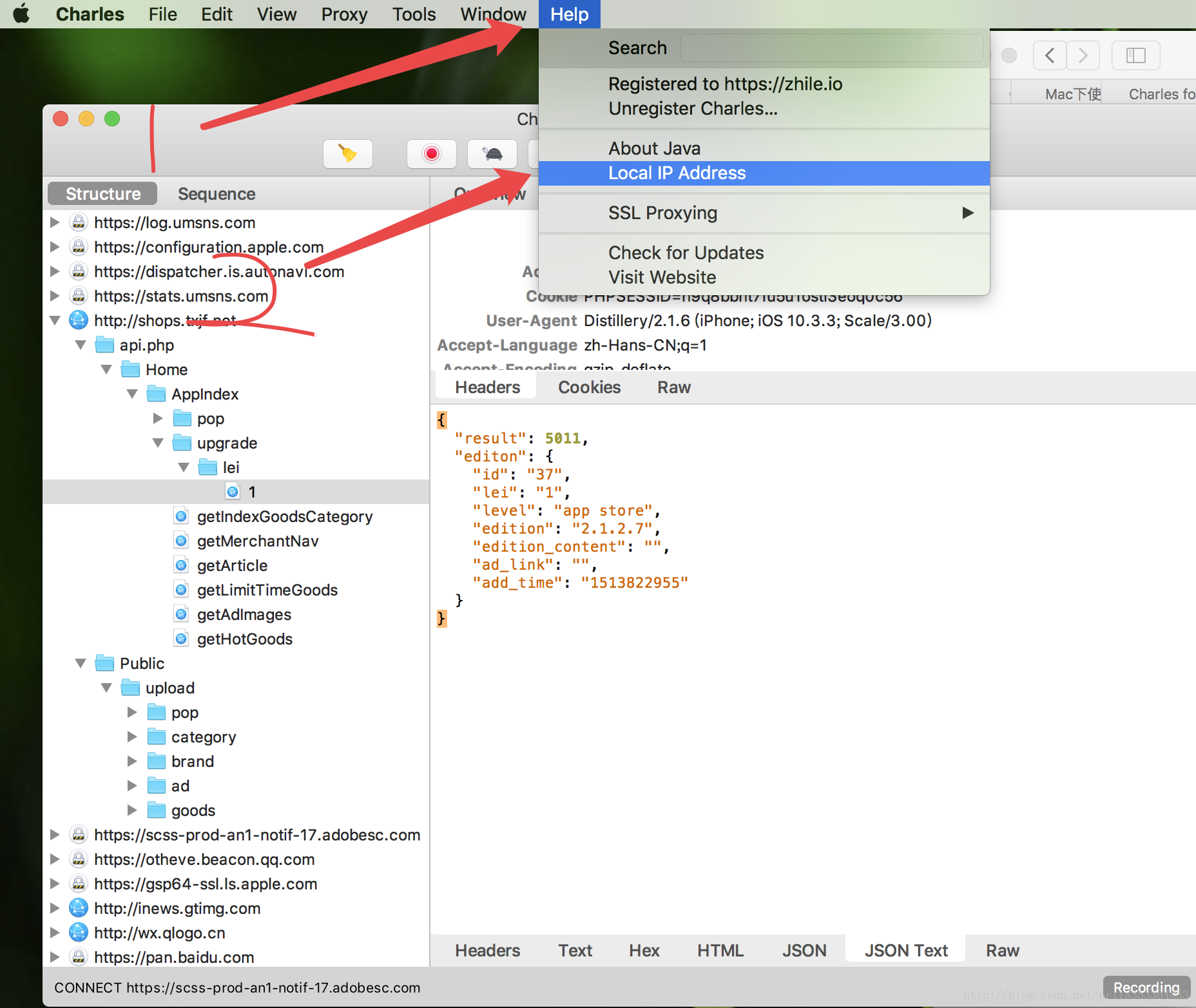Toggle the red record button
This screenshot has width=1196, height=1008.
point(432,154)
